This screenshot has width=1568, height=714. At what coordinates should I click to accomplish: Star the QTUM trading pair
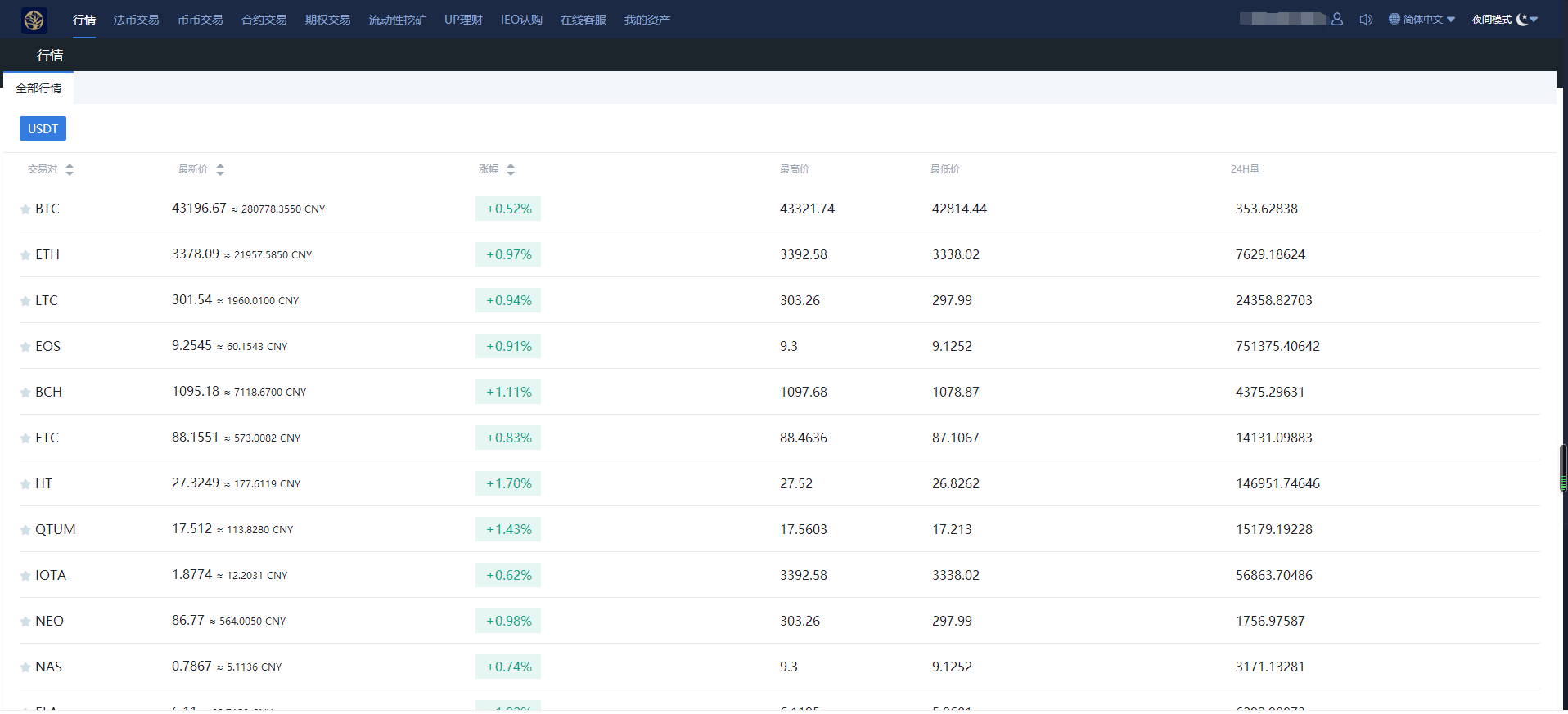point(25,530)
